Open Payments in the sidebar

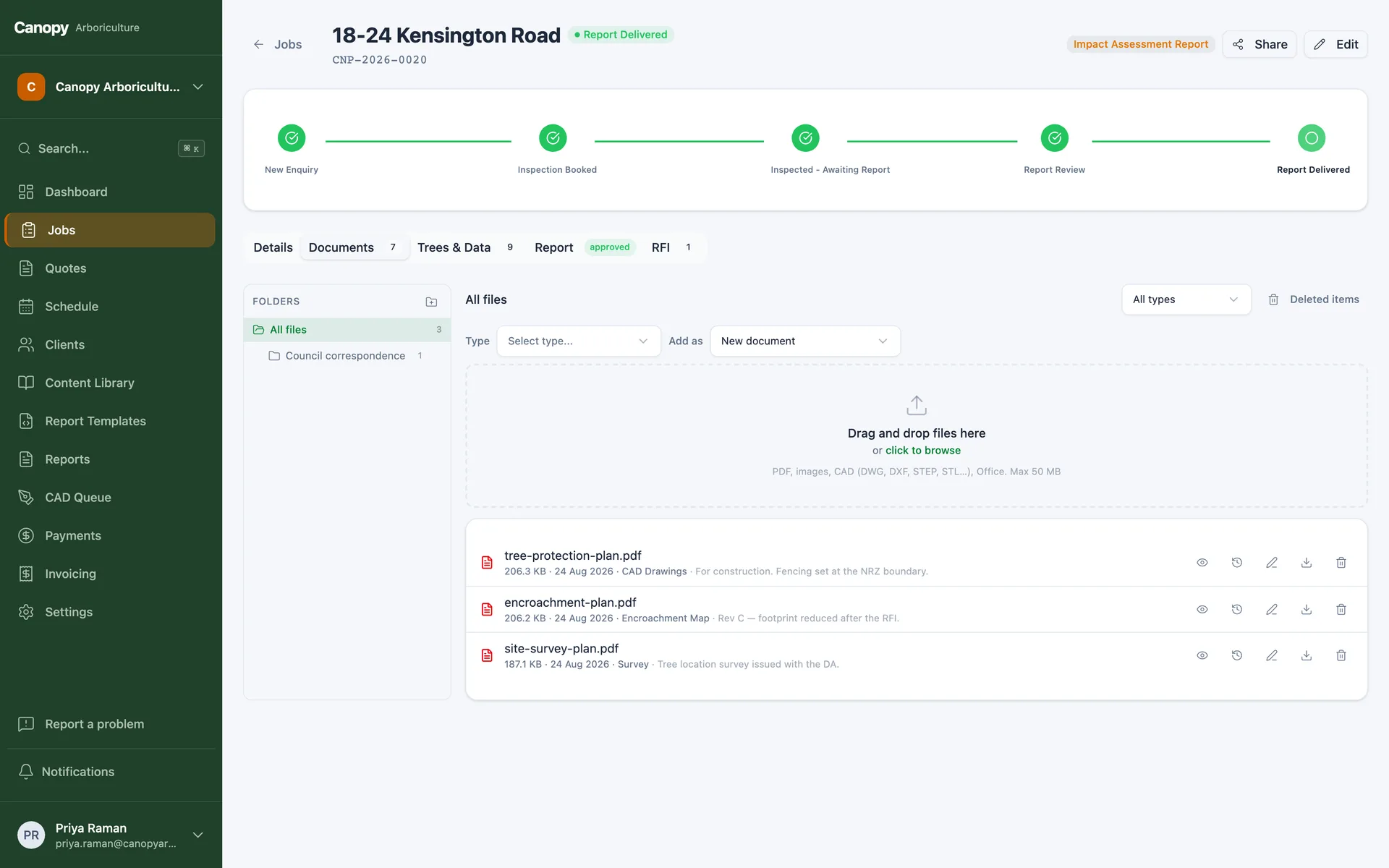pyautogui.click(x=110, y=536)
